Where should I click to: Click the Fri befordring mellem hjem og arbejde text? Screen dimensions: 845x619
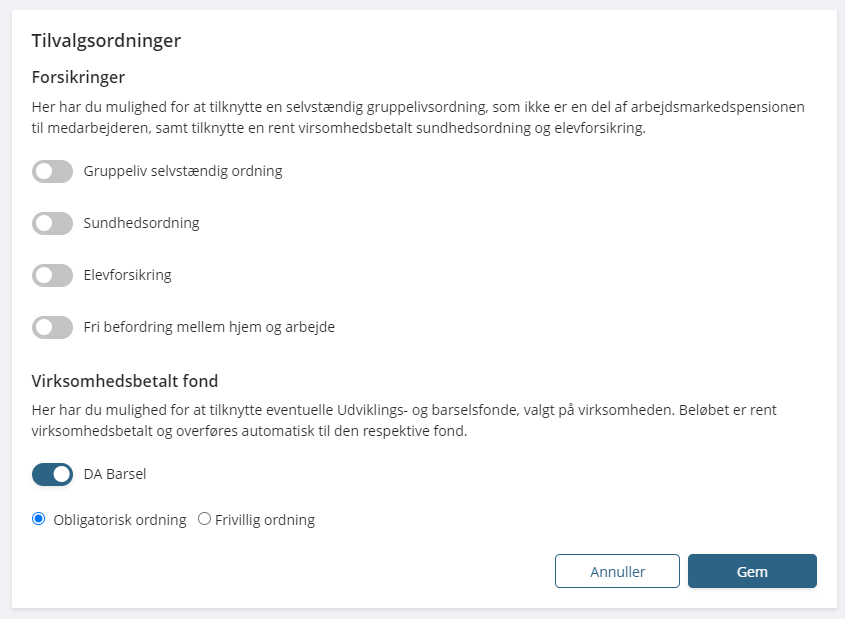[x=209, y=327]
